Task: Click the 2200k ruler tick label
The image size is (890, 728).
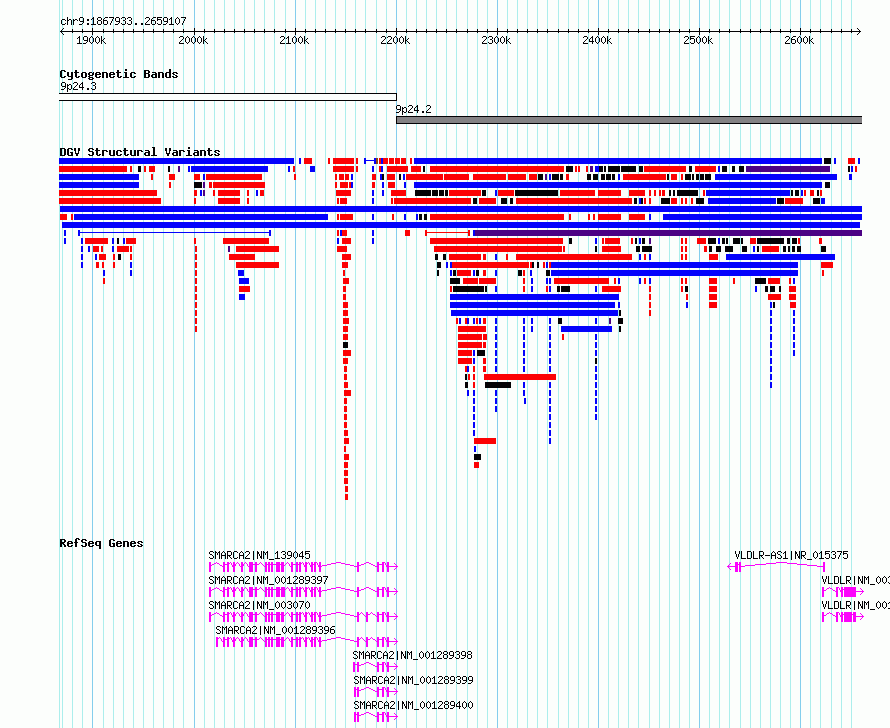Action: point(395,40)
